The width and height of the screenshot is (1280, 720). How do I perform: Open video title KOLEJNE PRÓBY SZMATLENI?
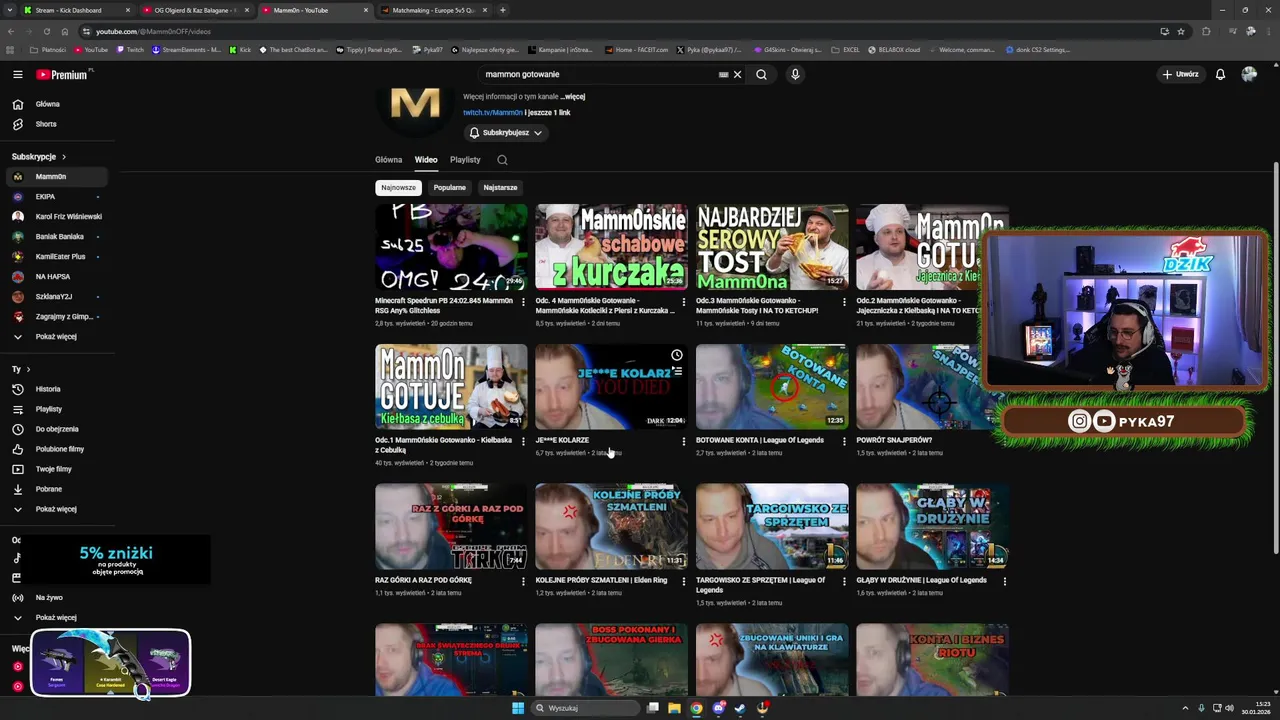[x=601, y=580]
